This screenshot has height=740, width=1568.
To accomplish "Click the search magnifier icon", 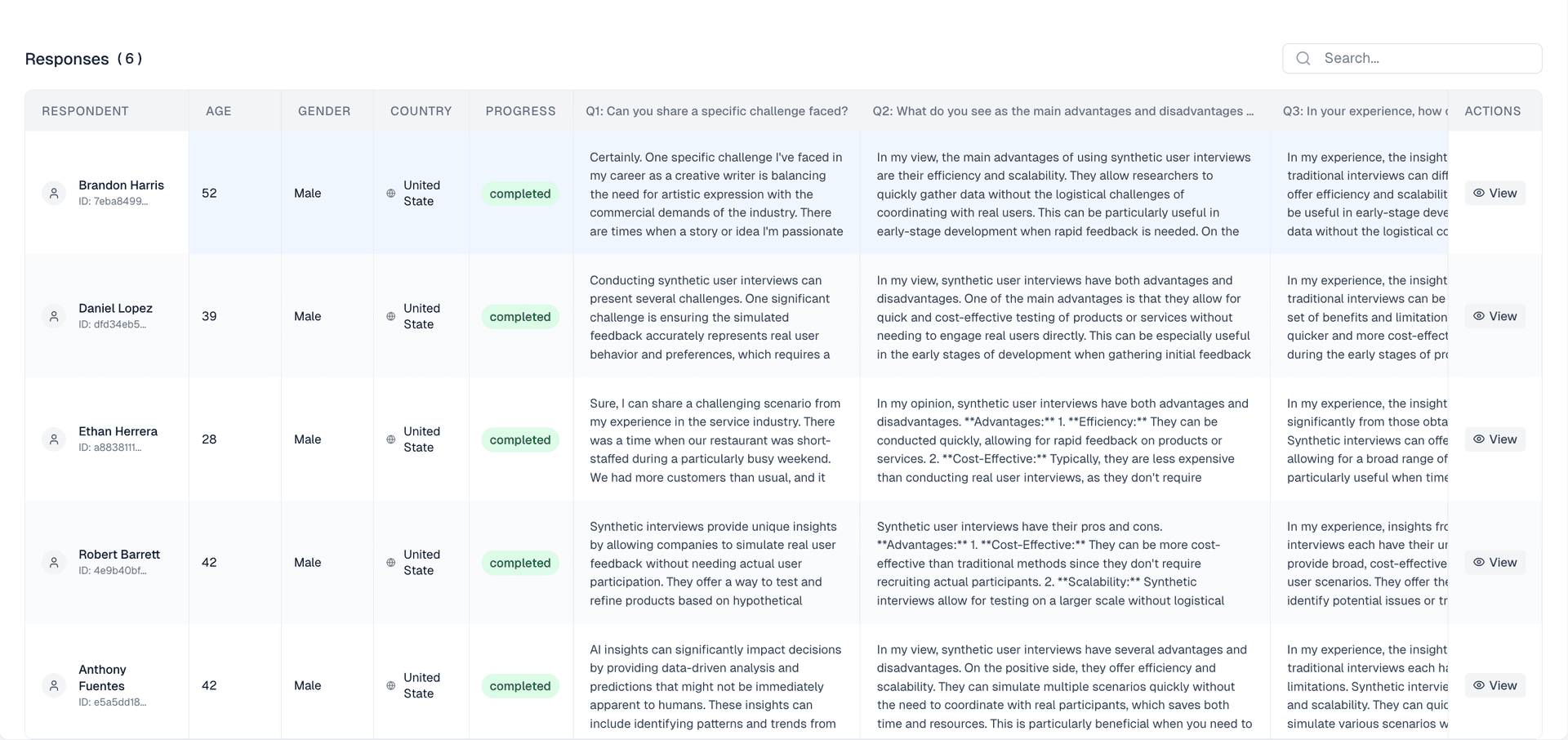I will coord(1303,58).
